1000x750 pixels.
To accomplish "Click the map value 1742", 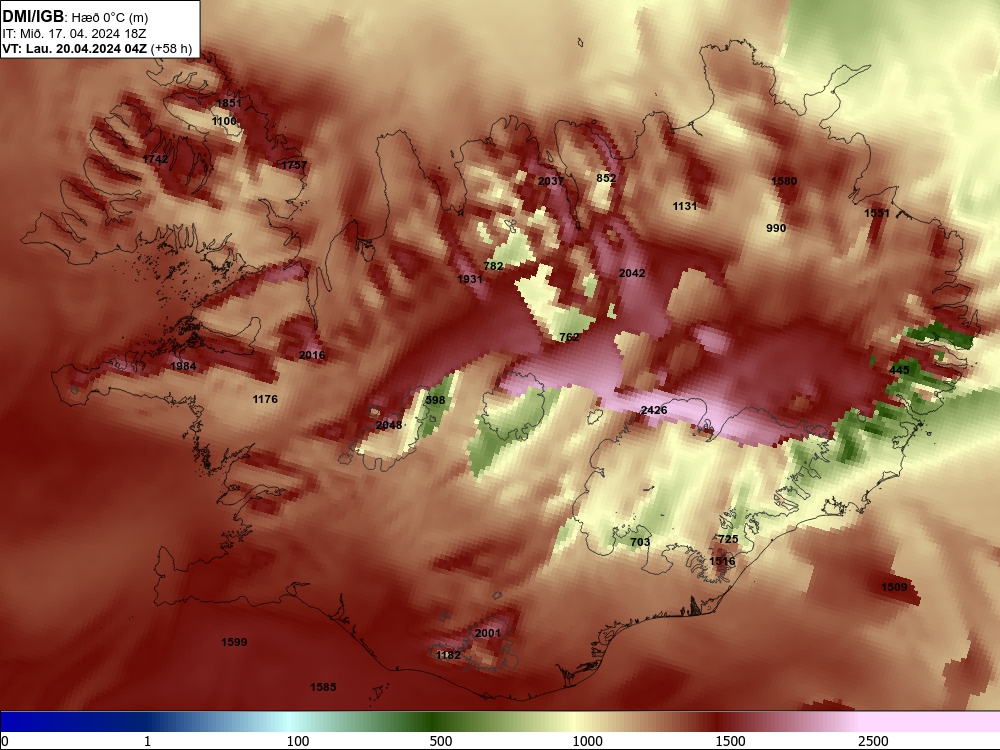I will point(156,159).
